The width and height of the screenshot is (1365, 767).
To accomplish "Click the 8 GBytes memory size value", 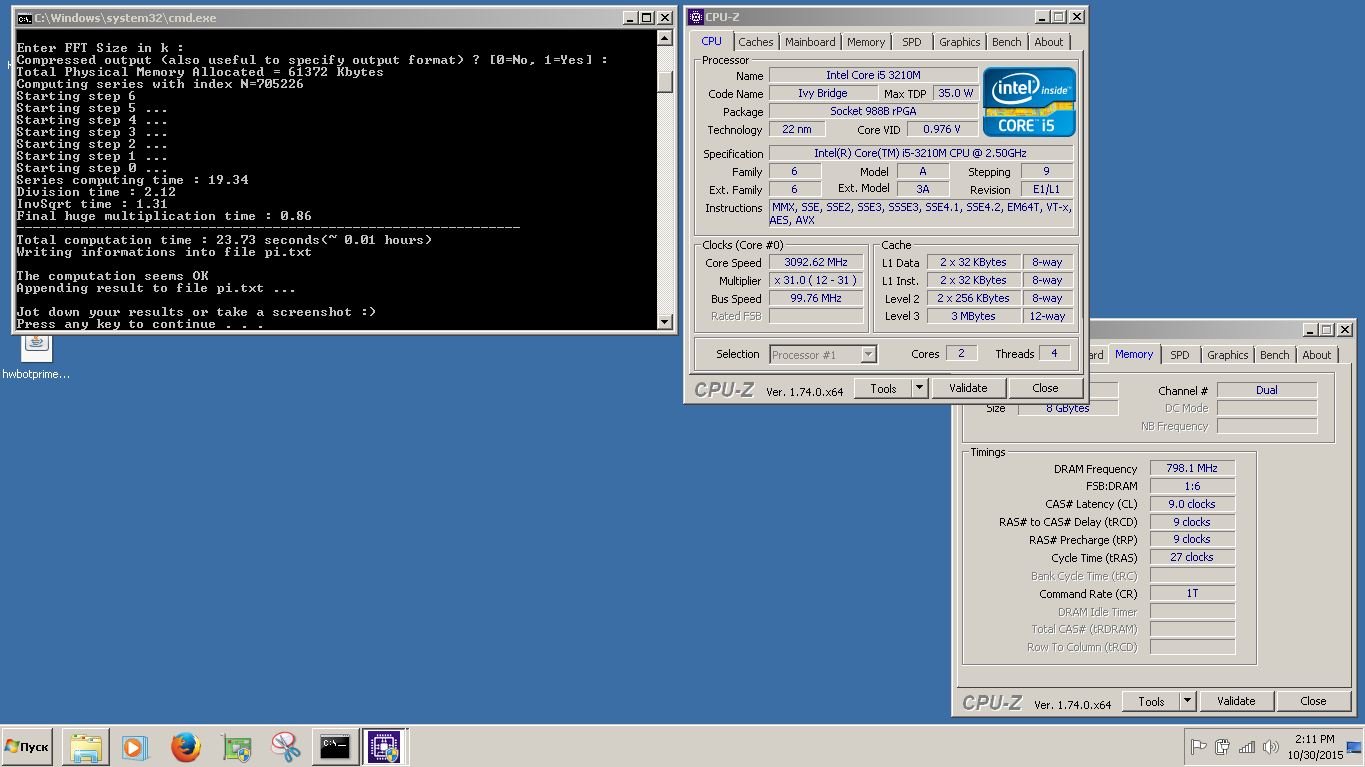I will pos(1068,408).
